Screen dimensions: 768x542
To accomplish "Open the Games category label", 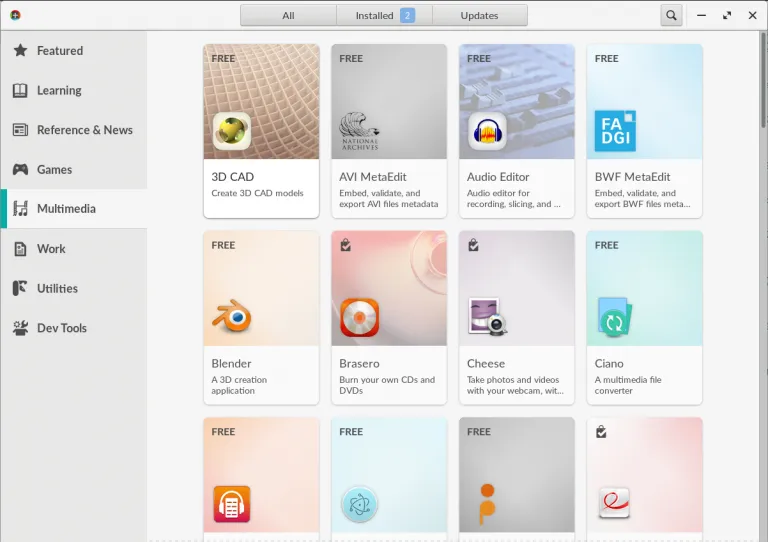I will coord(54,169).
